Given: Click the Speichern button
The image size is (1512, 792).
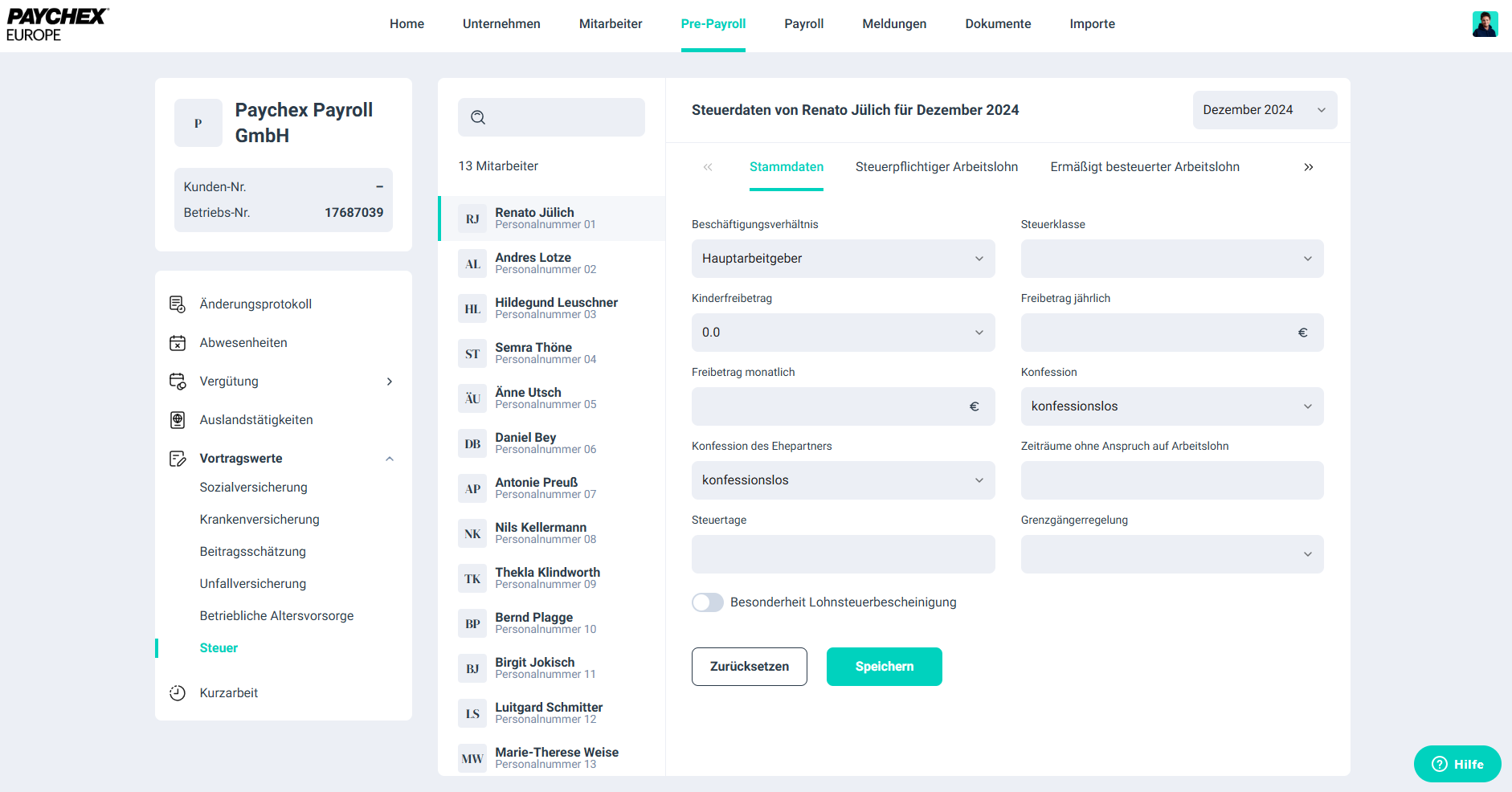Looking at the screenshot, I should pyautogui.click(x=884, y=667).
